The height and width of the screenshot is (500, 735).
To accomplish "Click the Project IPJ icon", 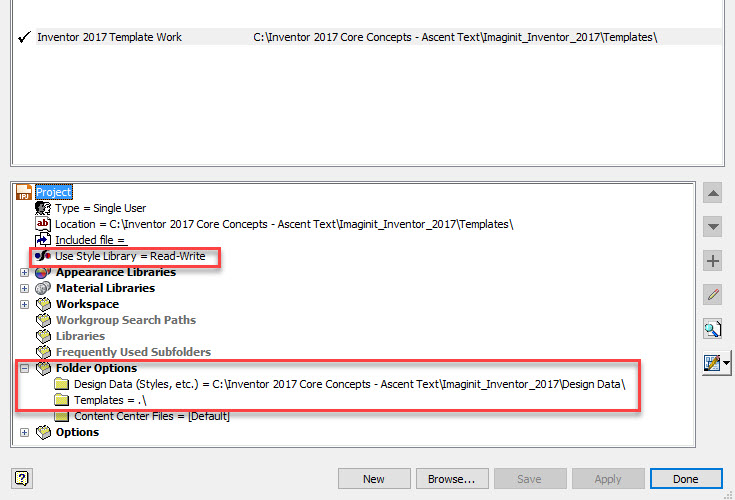I will [x=24, y=192].
